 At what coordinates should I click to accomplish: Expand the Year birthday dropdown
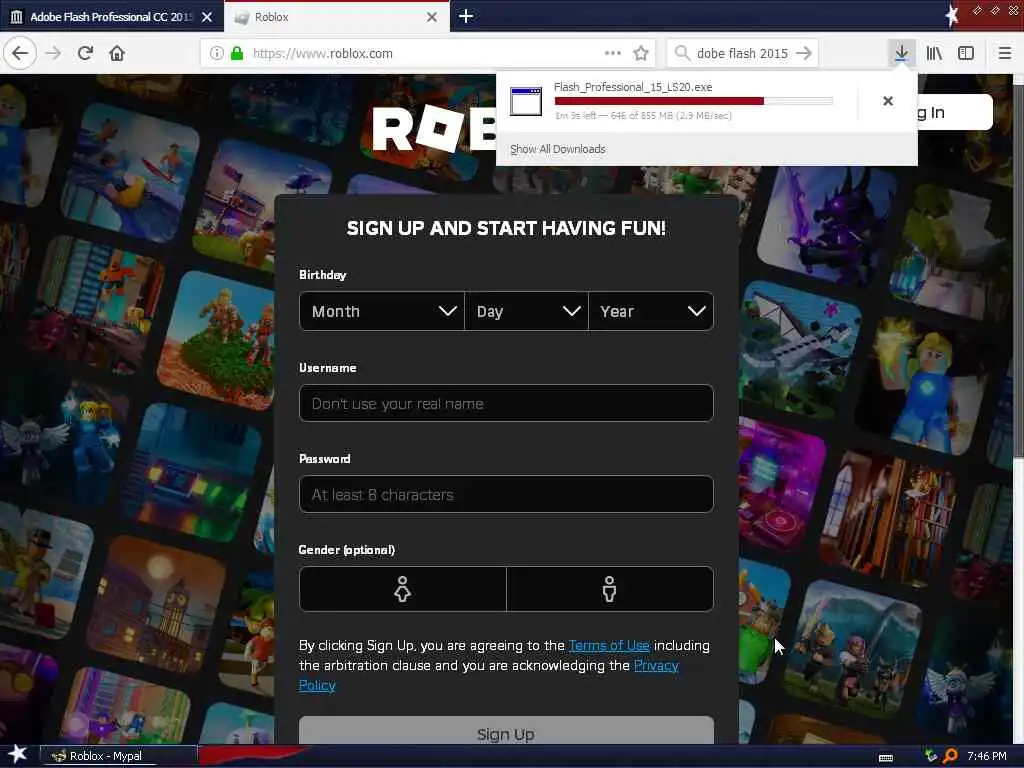(651, 312)
